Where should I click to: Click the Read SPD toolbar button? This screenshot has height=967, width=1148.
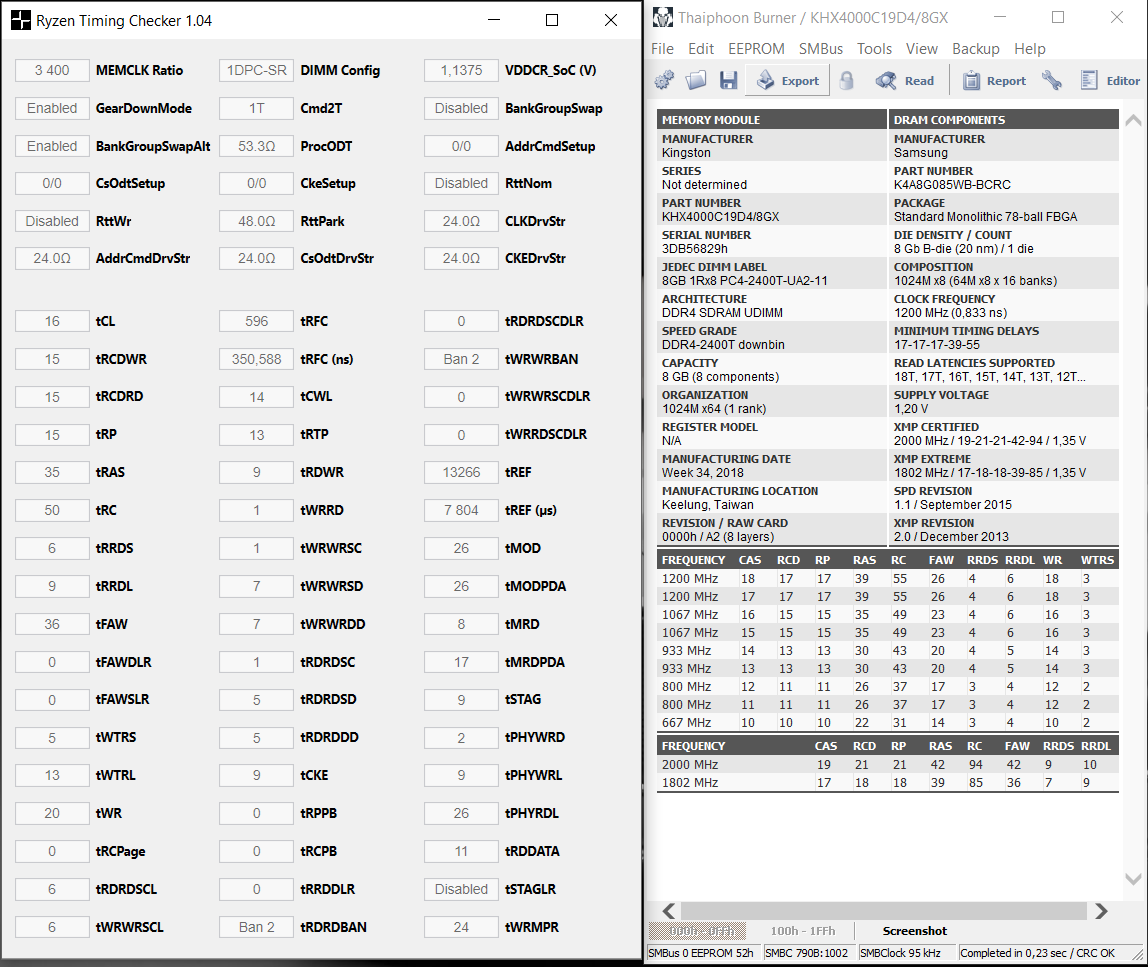tap(905, 81)
